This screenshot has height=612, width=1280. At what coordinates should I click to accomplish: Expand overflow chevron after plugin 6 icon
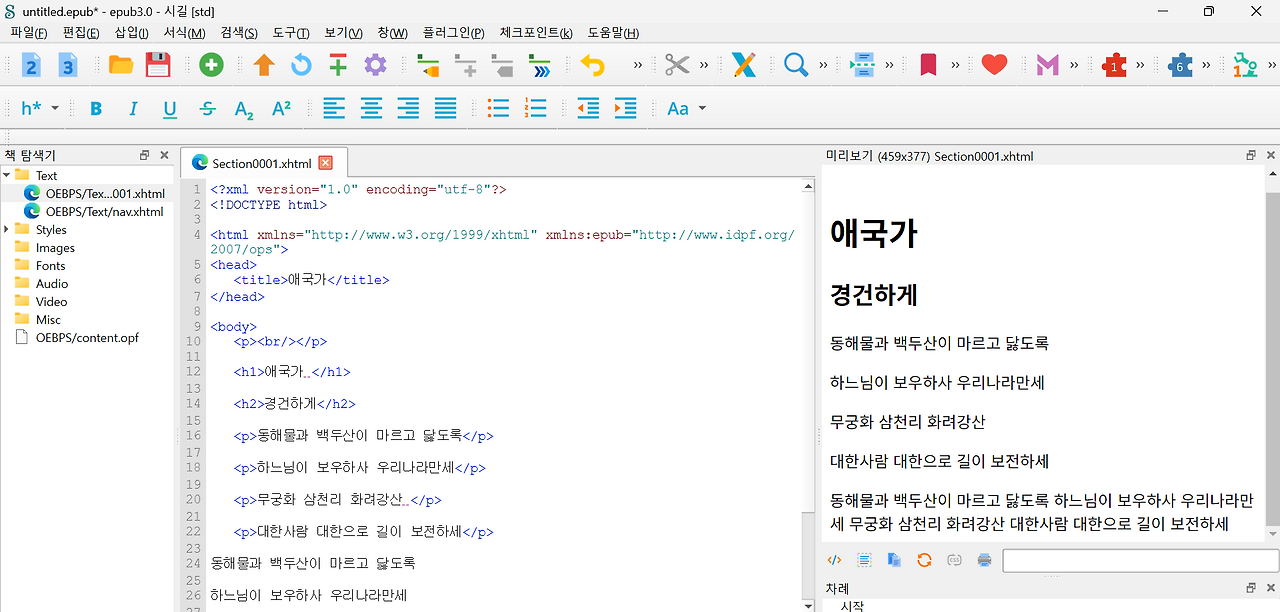(1207, 65)
